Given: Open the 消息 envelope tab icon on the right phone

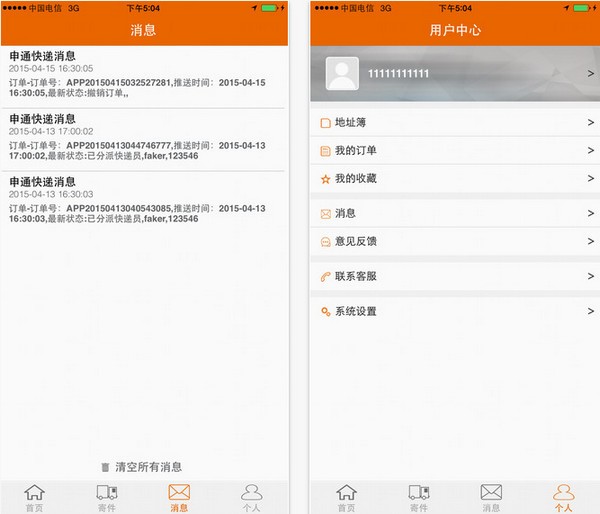Looking at the screenshot, I should coord(491,492).
